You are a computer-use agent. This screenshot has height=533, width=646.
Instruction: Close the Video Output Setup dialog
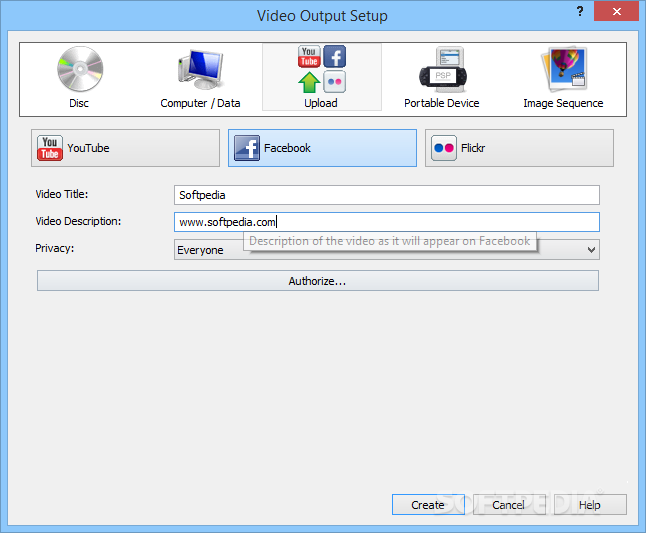point(616,11)
